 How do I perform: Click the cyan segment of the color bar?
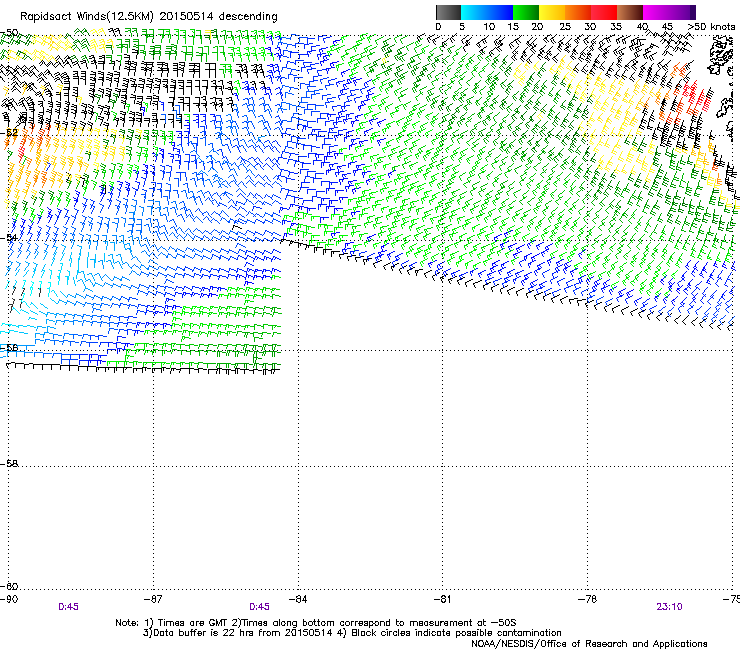[474, 12]
